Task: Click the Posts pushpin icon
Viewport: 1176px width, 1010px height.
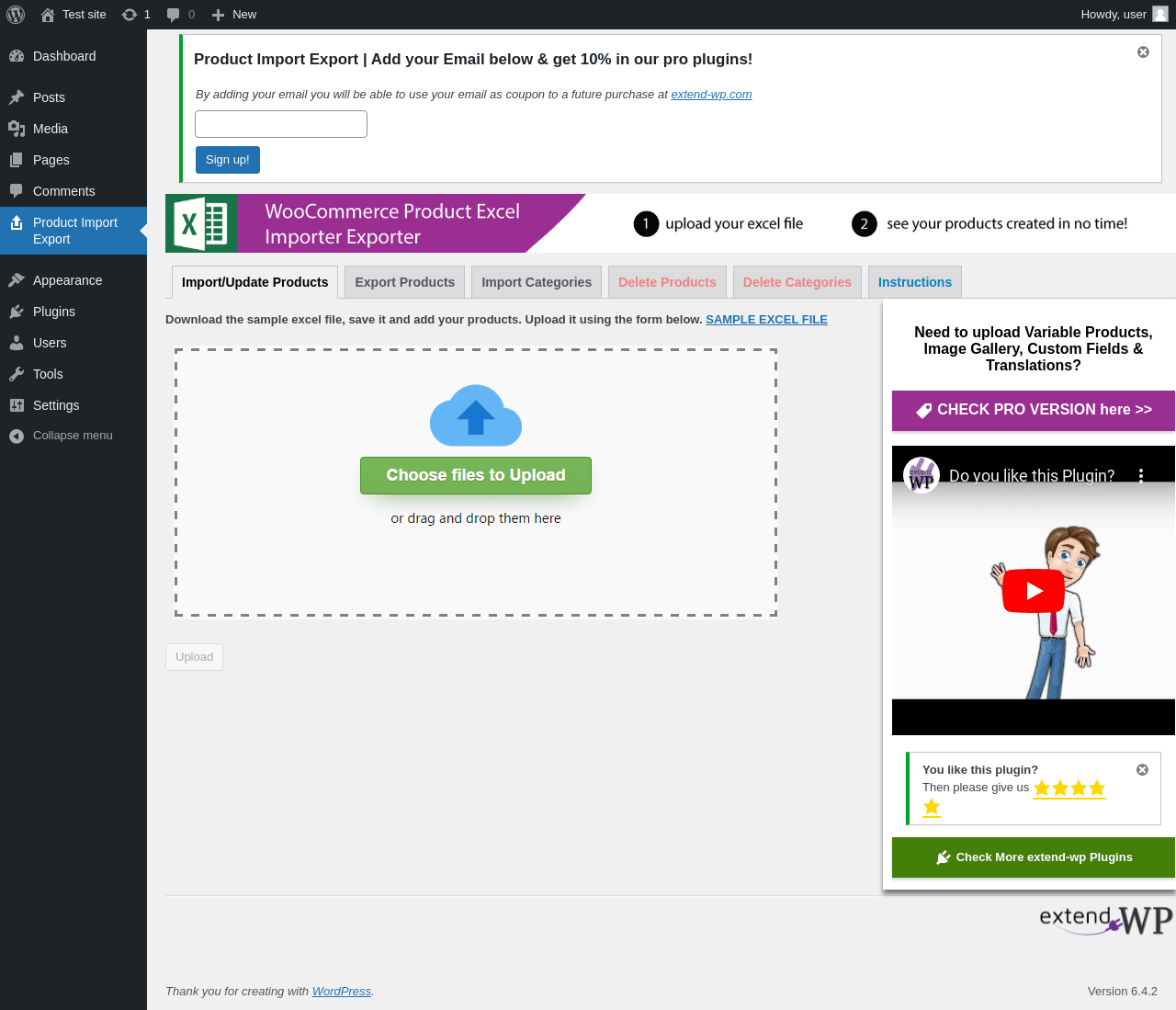Action: point(17,97)
